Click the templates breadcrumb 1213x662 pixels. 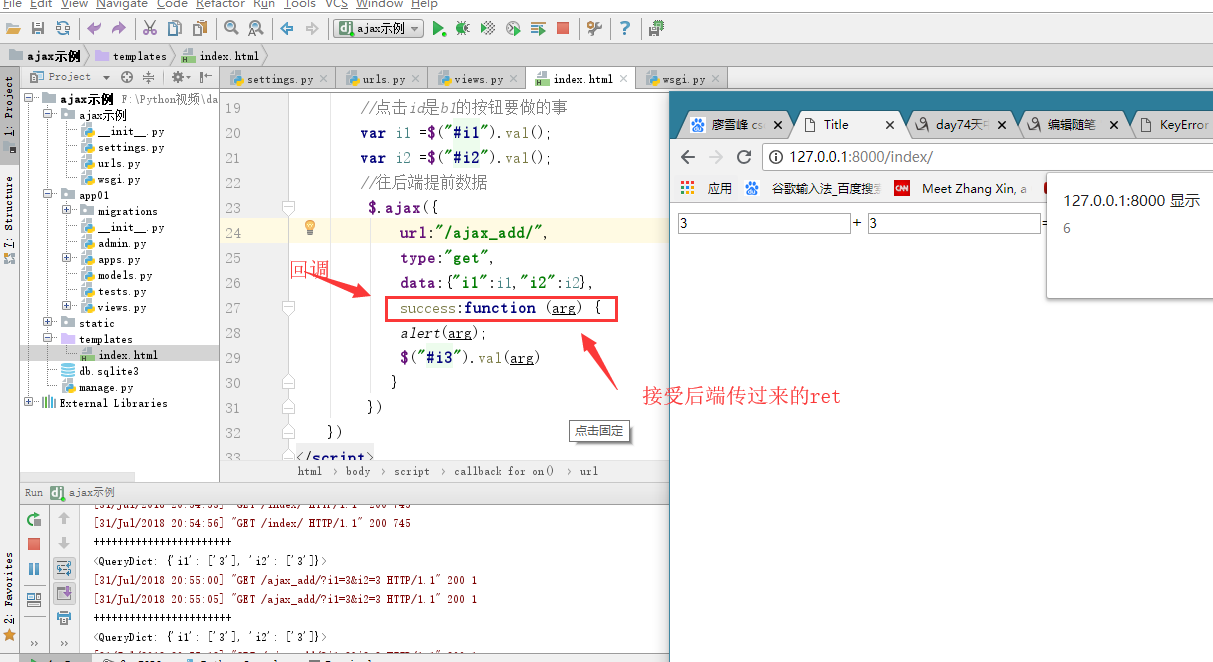click(131, 56)
